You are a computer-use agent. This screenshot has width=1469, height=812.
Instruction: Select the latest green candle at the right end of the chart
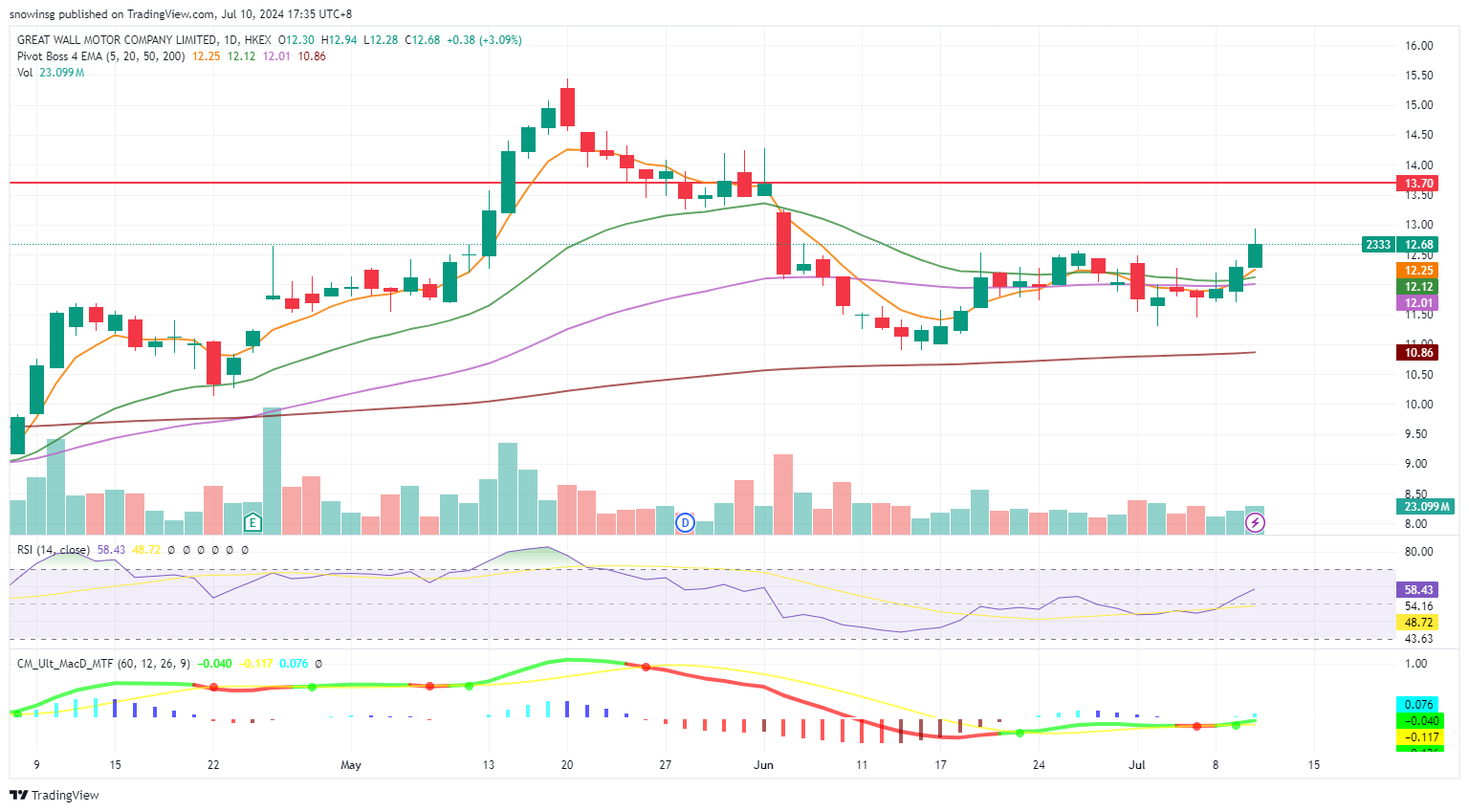[x=1256, y=255]
